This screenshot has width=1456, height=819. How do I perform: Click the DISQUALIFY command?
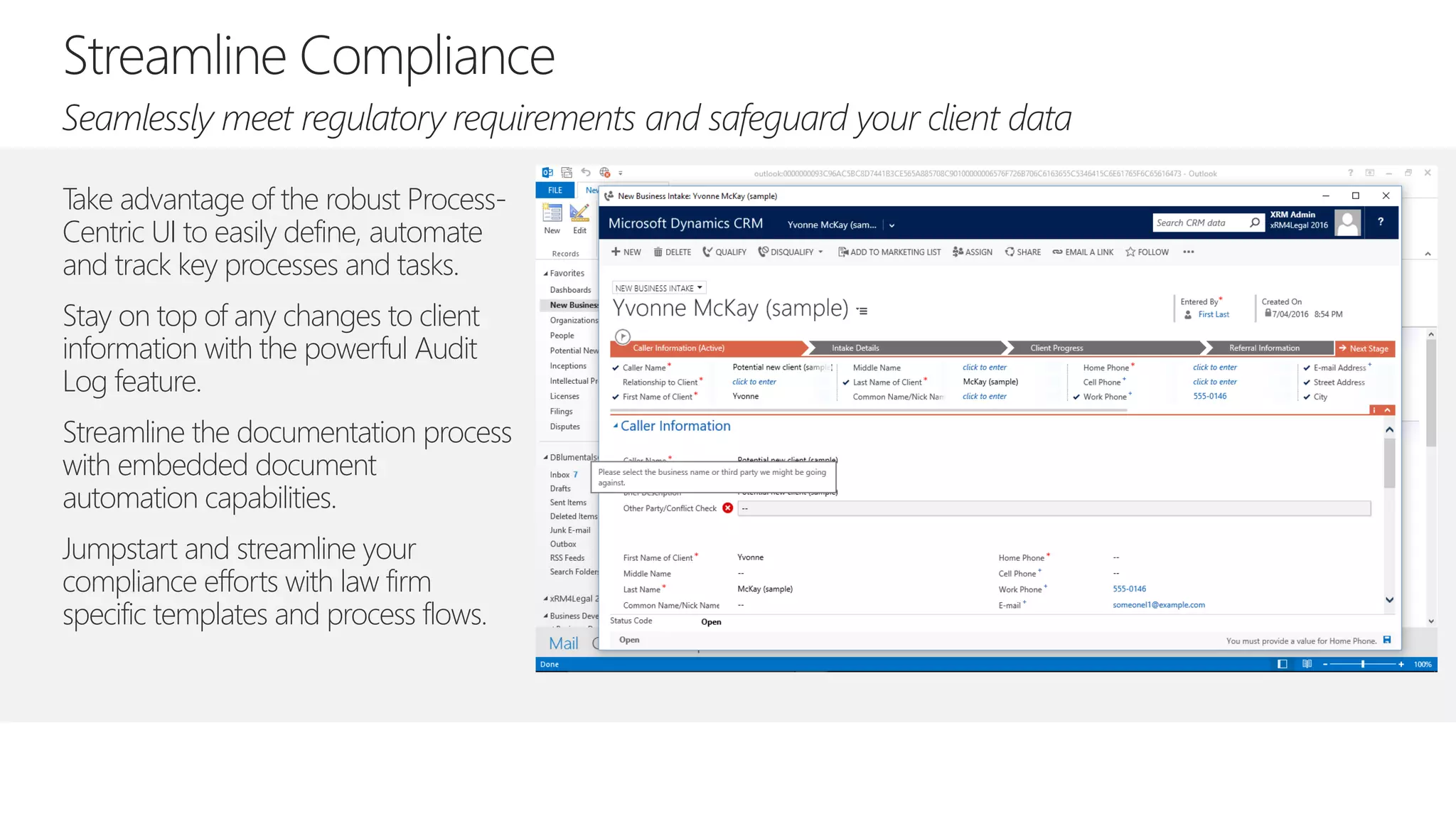point(786,252)
